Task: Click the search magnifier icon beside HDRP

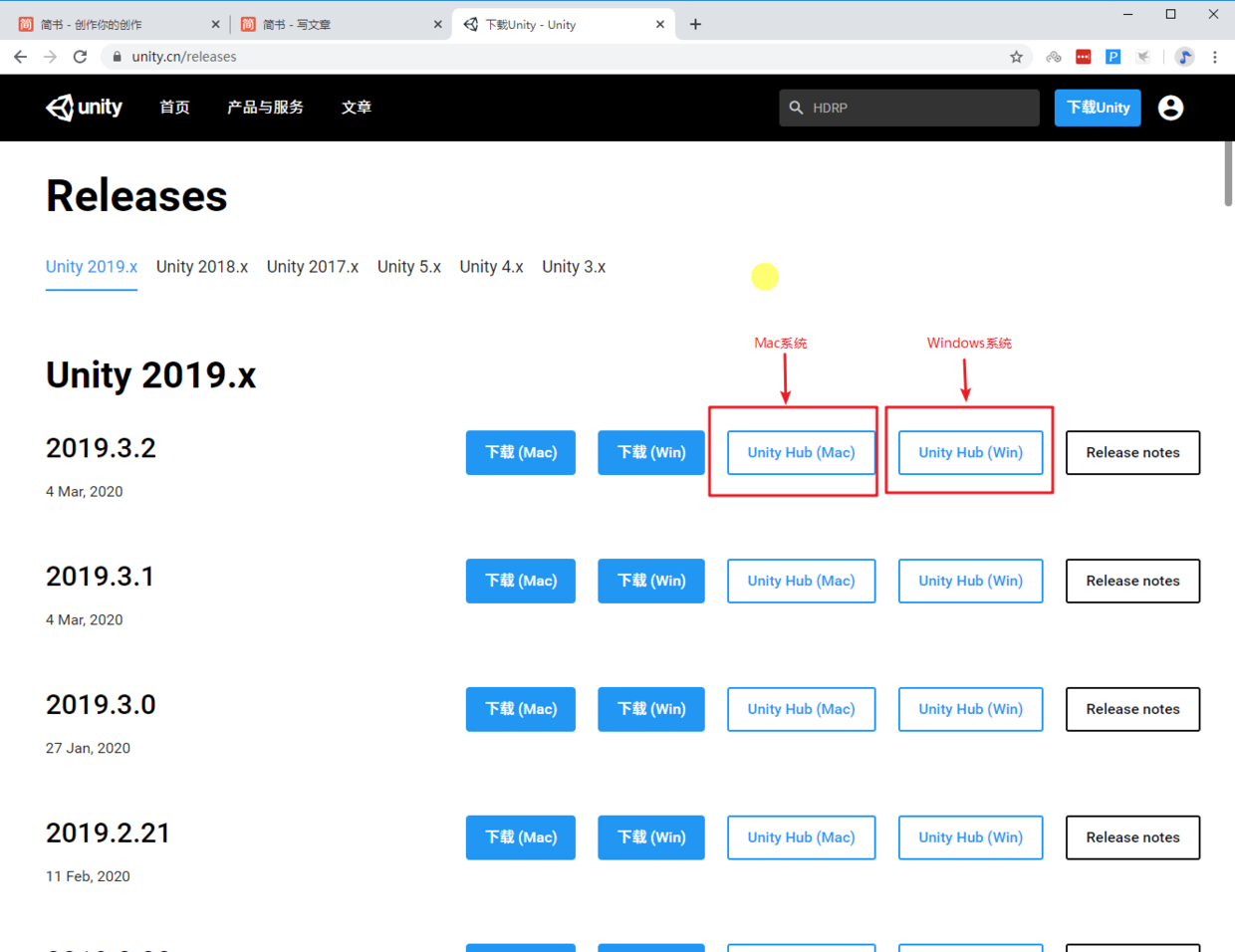Action: pos(796,108)
